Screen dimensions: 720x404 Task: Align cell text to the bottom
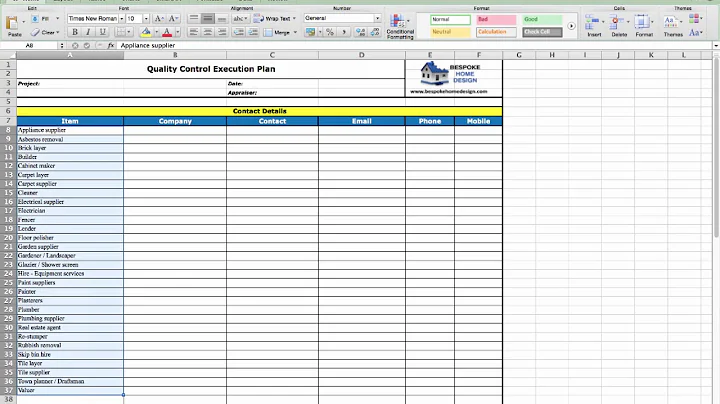click(x=222, y=19)
